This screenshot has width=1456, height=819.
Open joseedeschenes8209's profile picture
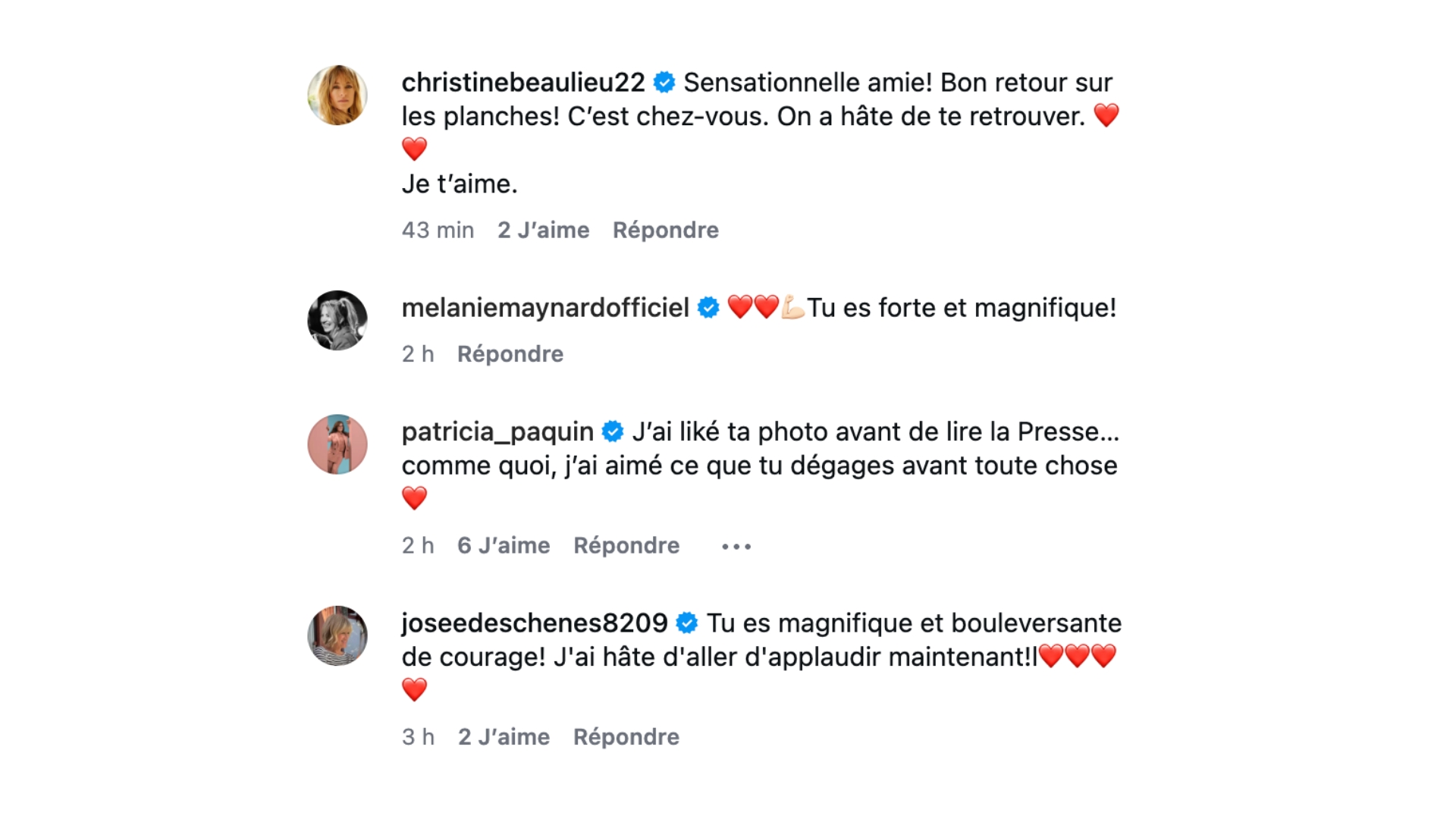tap(337, 635)
